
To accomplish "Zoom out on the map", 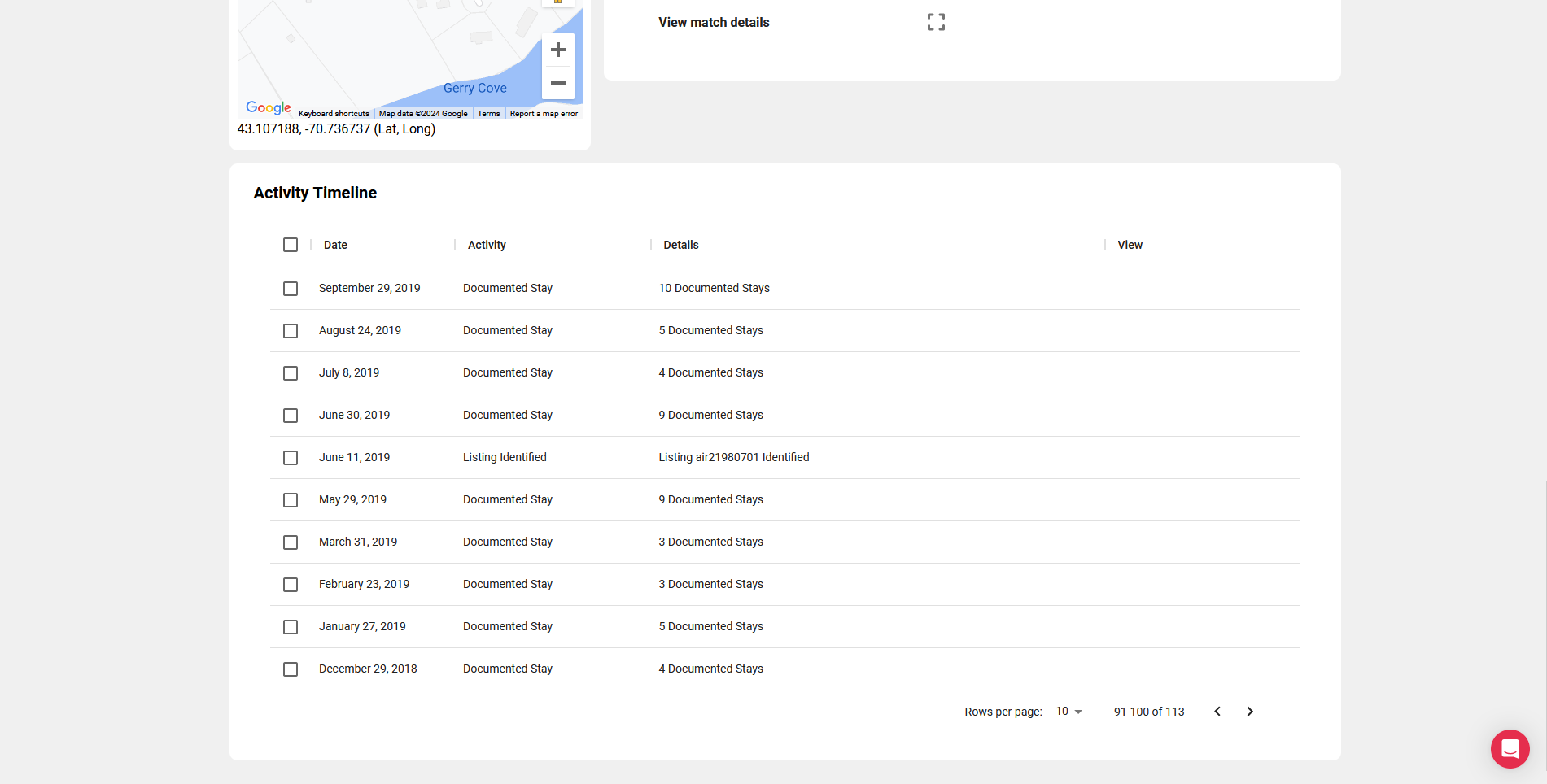I will coord(558,83).
